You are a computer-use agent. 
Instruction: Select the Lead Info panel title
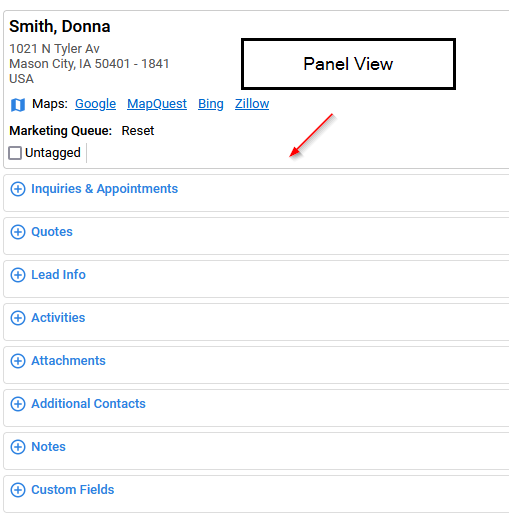coord(59,274)
